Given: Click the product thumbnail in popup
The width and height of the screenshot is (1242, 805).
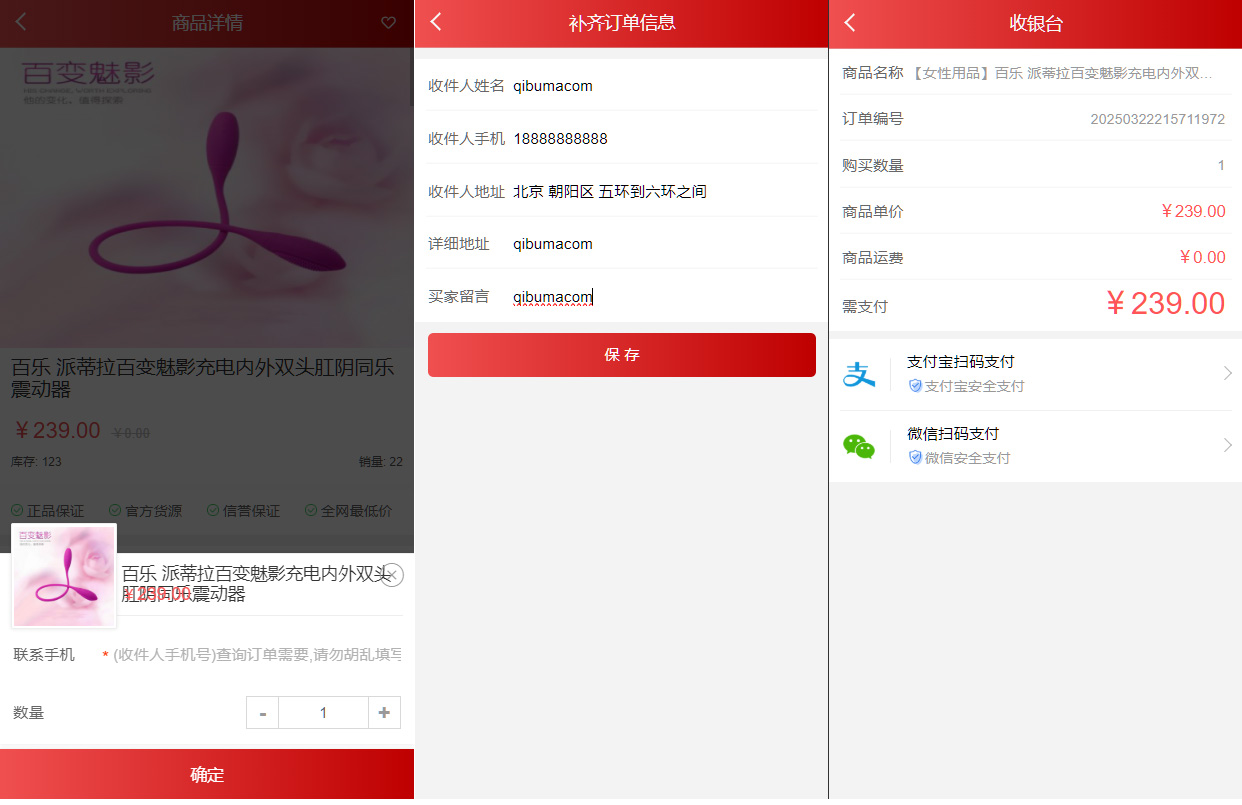Looking at the screenshot, I should 64,576.
